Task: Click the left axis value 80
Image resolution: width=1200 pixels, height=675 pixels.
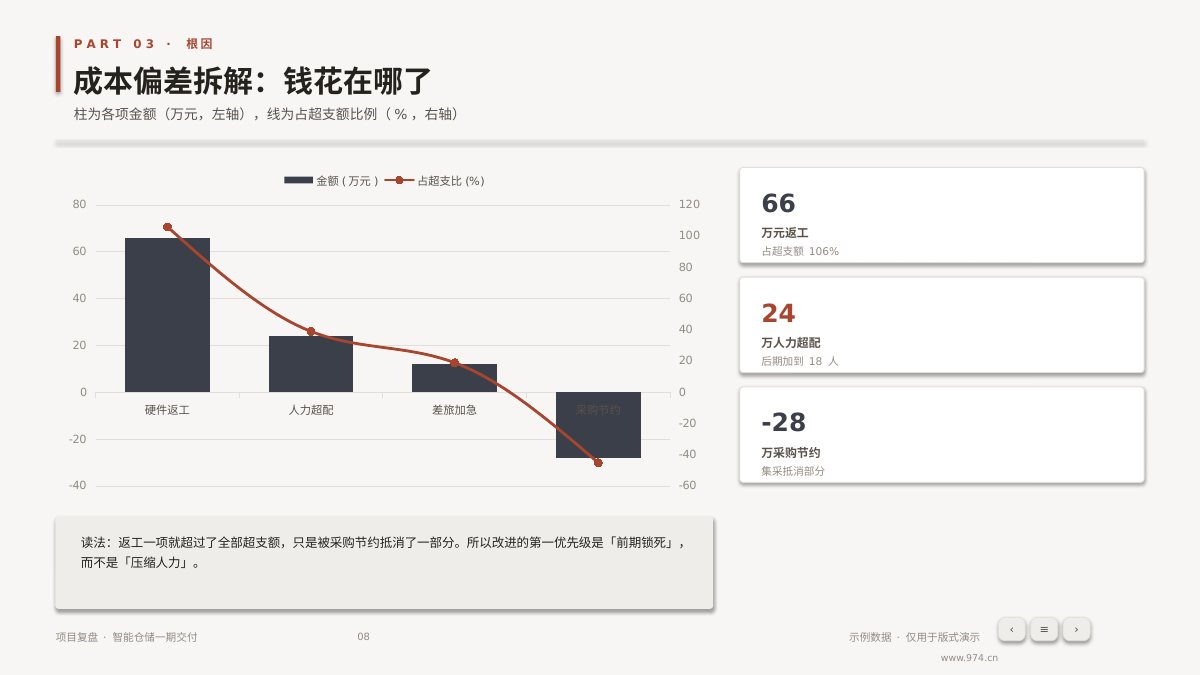Action: (x=79, y=204)
